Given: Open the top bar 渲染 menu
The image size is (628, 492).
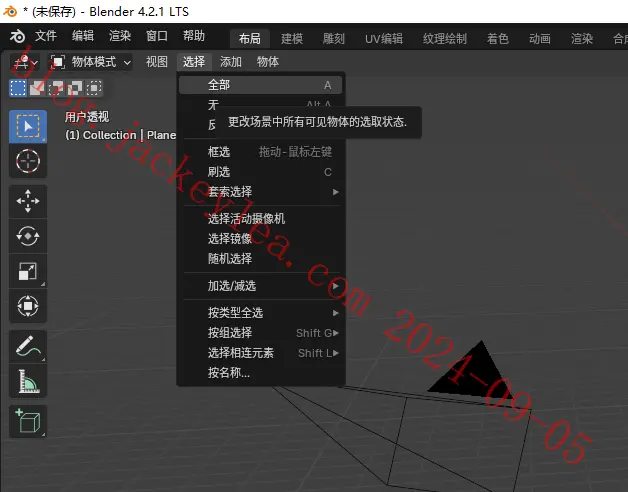Looking at the screenshot, I should pyautogui.click(x=120, y=36).
